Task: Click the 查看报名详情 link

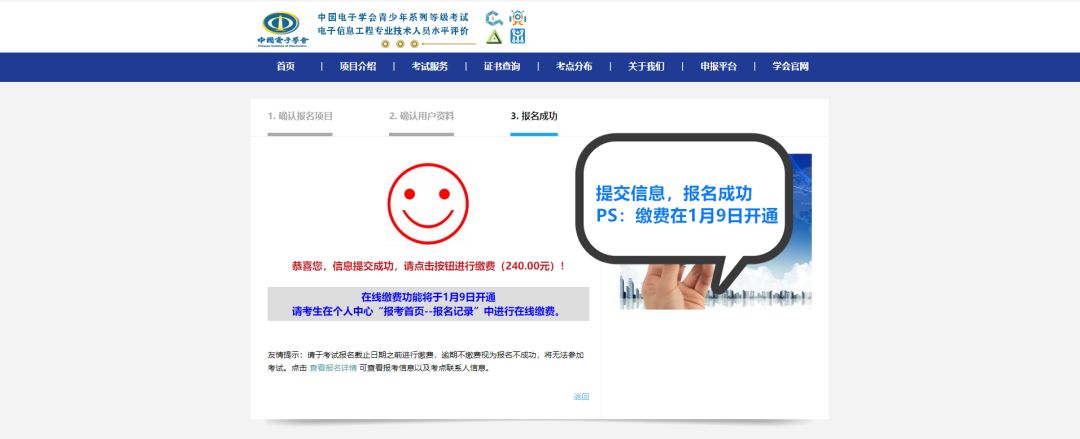Action: click(333, 368)
